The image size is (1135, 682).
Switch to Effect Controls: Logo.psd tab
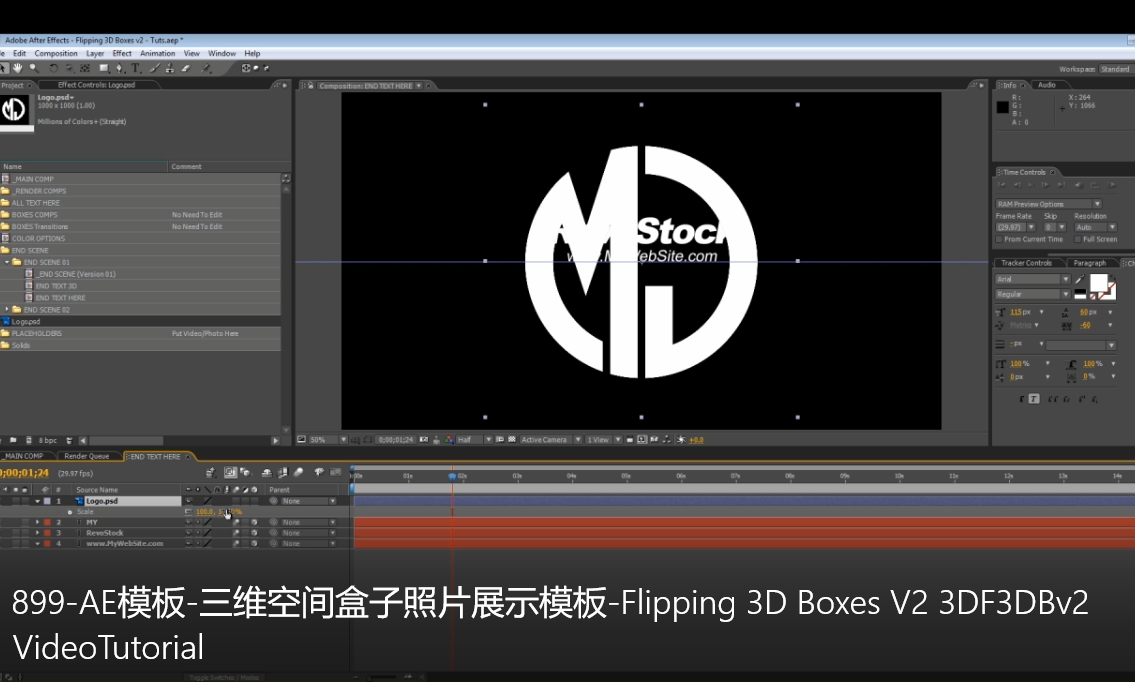tap(96, 85)
